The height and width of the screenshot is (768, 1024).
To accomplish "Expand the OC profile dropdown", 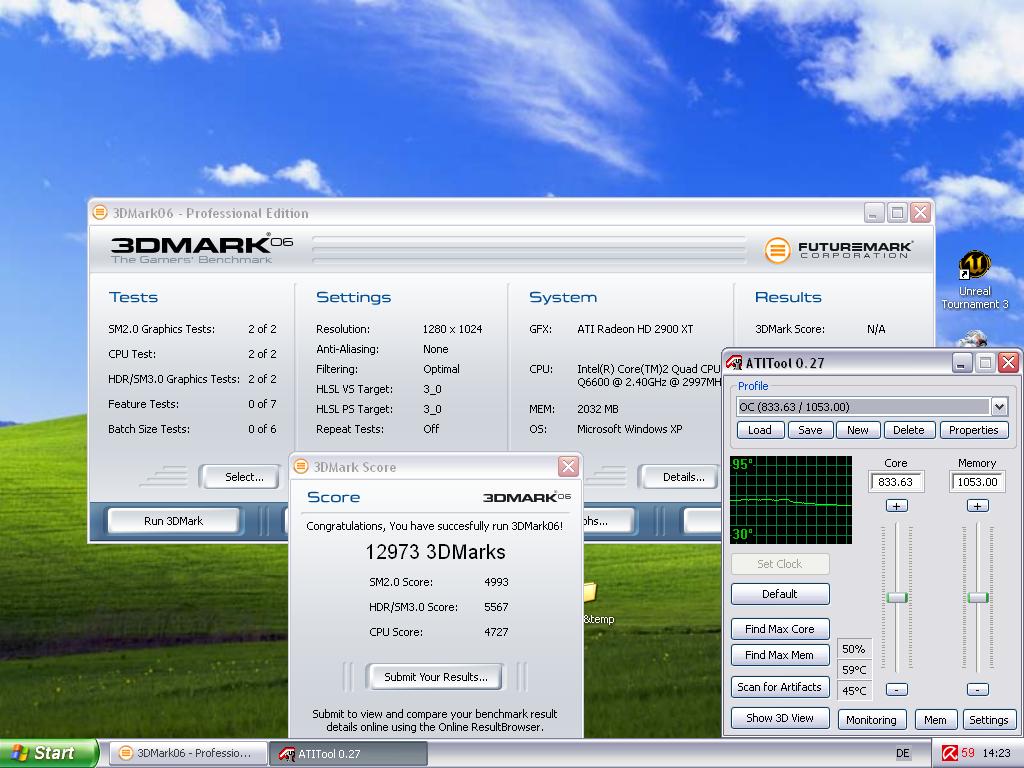I will click(999, 407).
